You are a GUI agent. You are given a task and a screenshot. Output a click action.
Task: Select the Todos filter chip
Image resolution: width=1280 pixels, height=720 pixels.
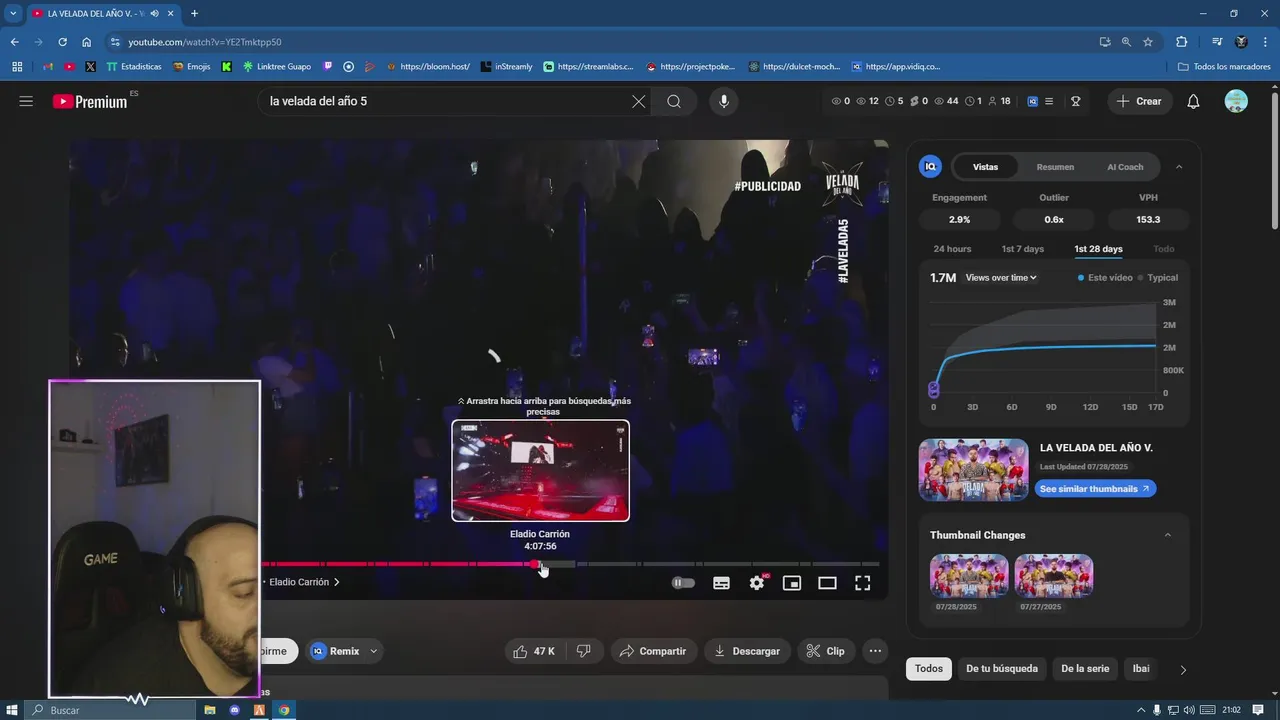[x=929, y=669]
